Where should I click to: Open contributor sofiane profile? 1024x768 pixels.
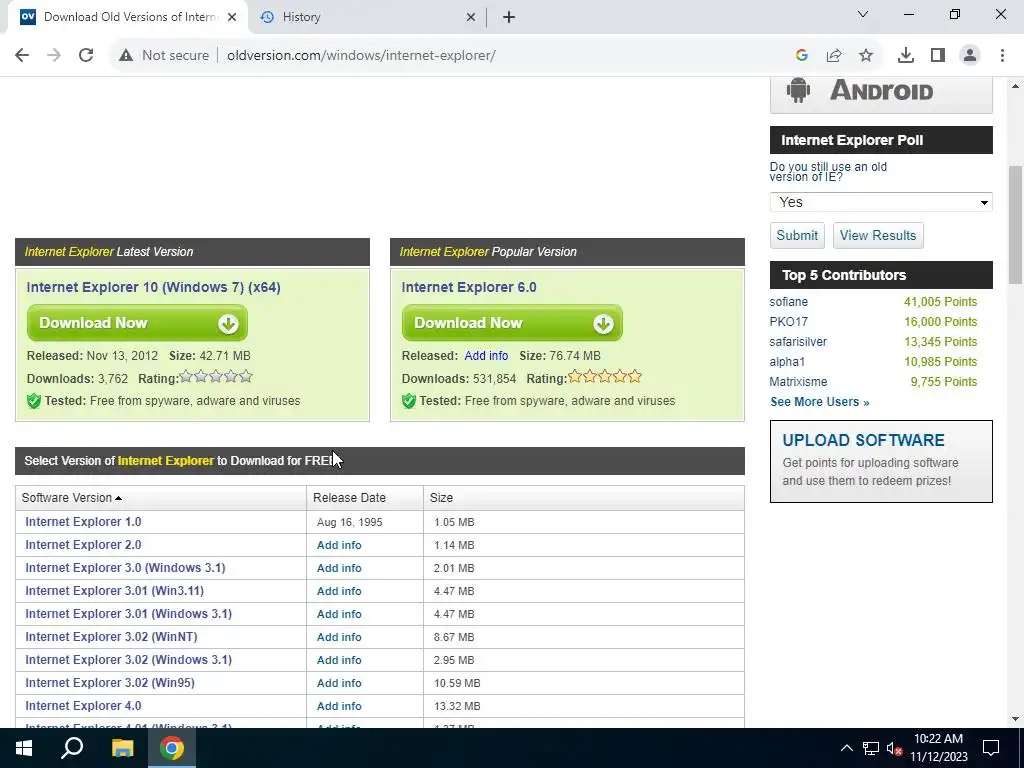coord(788,302)
